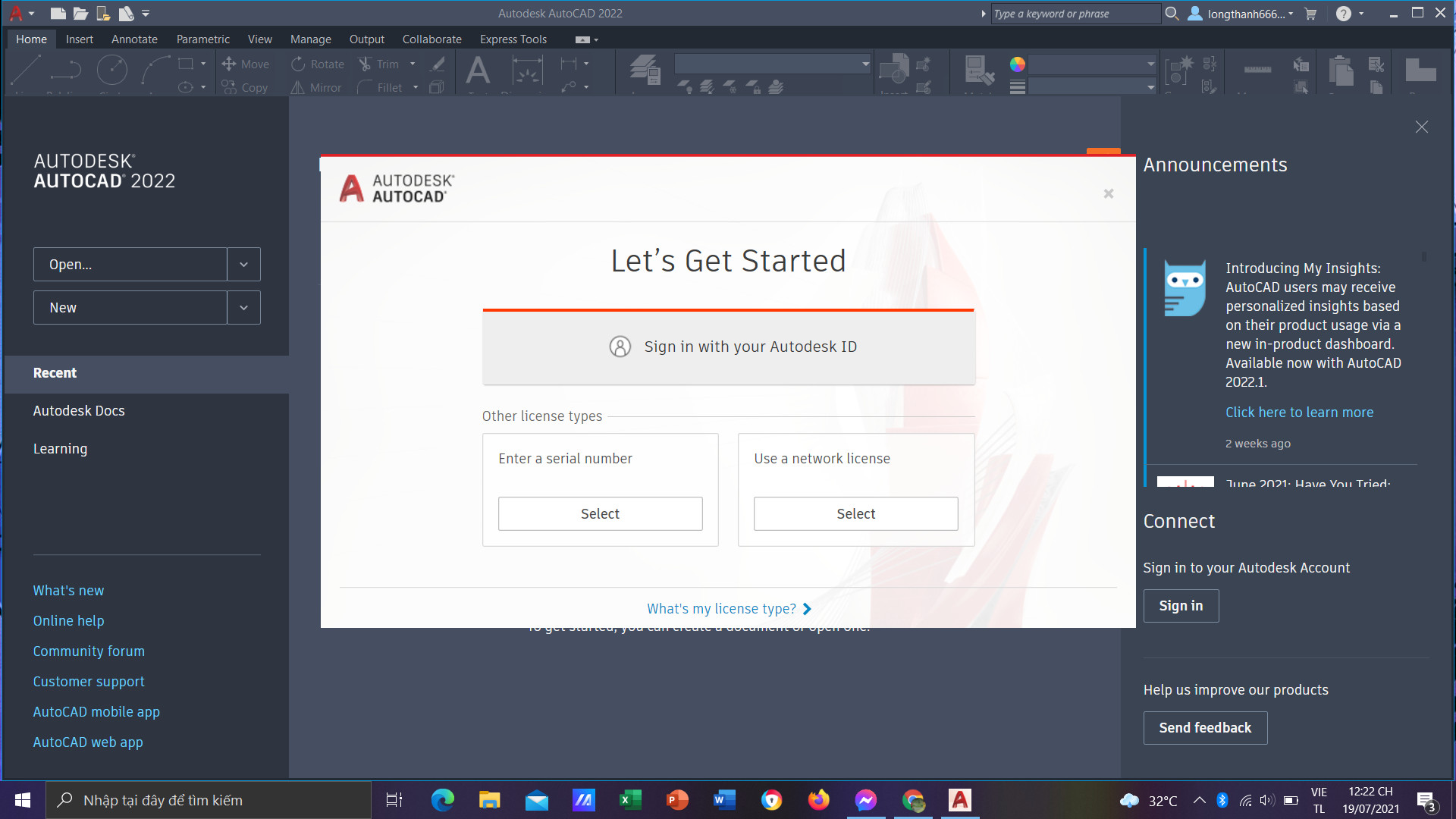Viewport: 1456px width, 819px height.
Task: Select the Line tool in ribbon
Action: (x=26, y=71)
